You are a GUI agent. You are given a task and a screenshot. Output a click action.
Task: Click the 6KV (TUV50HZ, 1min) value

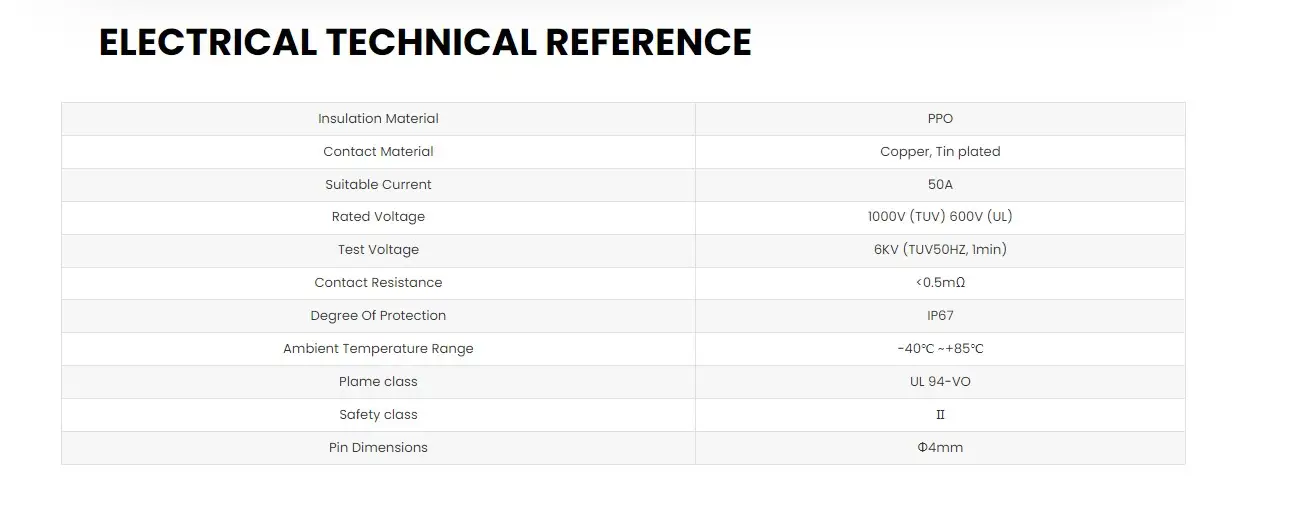940,250
